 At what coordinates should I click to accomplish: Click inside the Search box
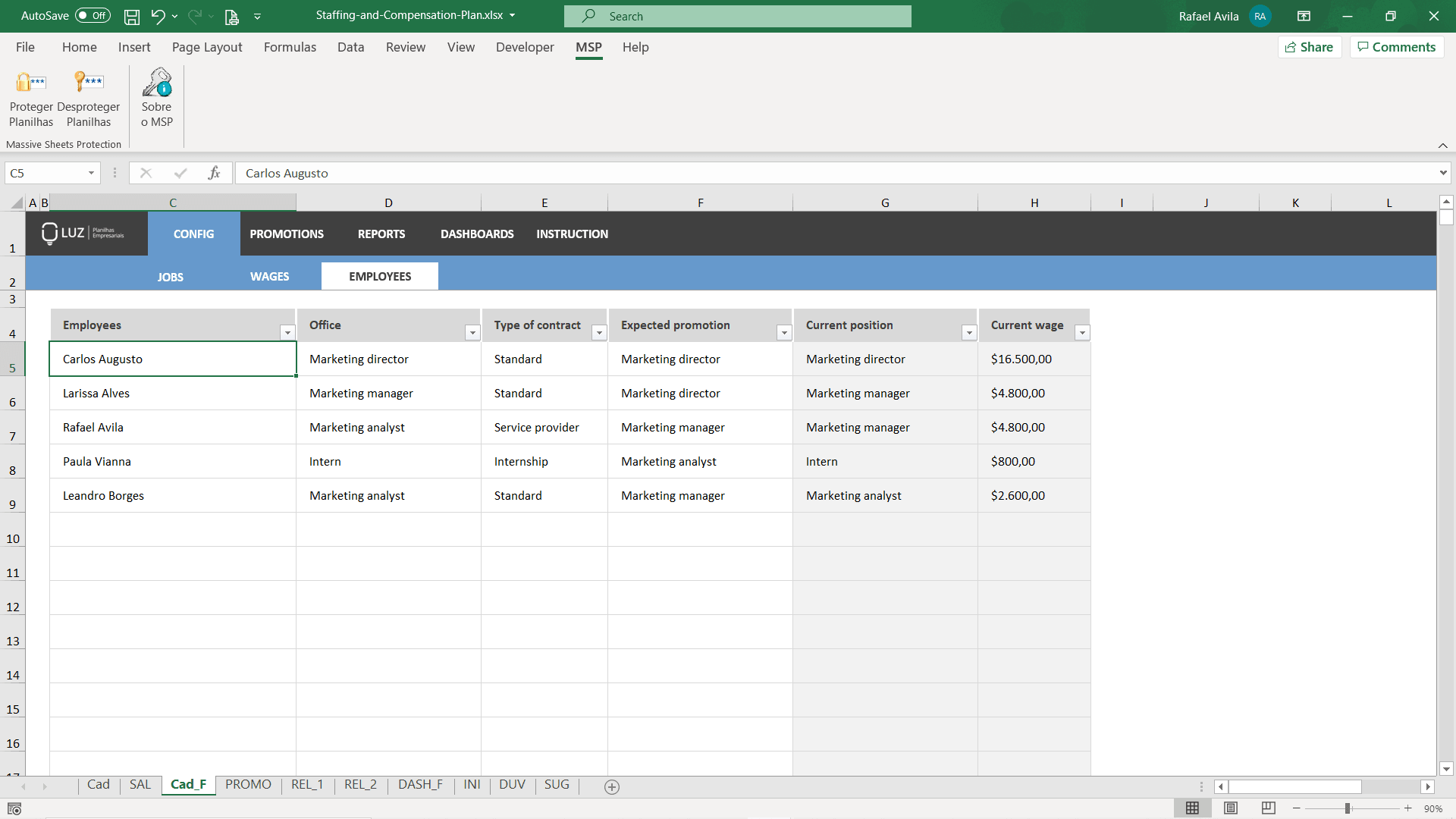tap(736, 16)
